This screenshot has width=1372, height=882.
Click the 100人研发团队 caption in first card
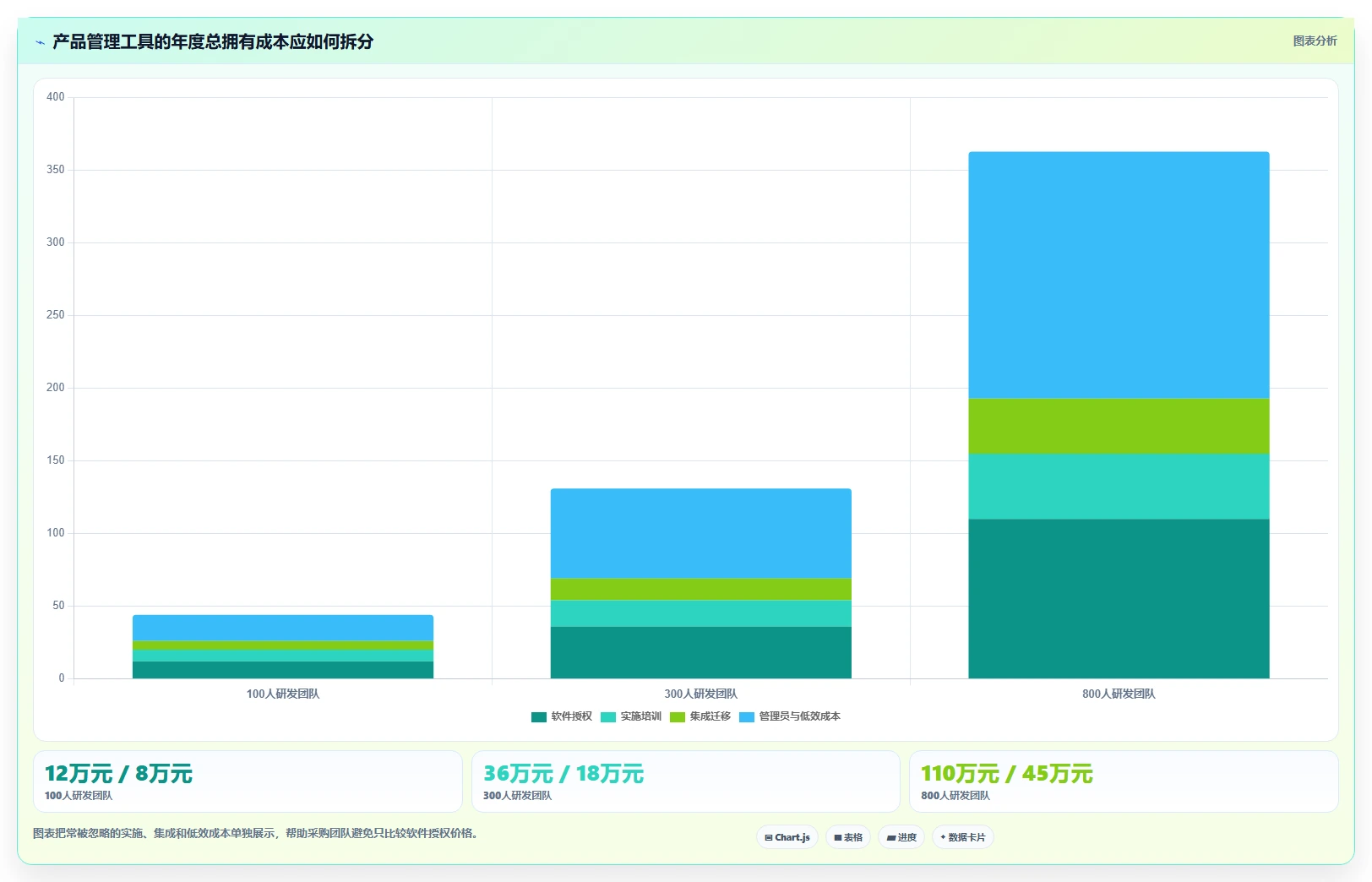[x=79, y=796]
